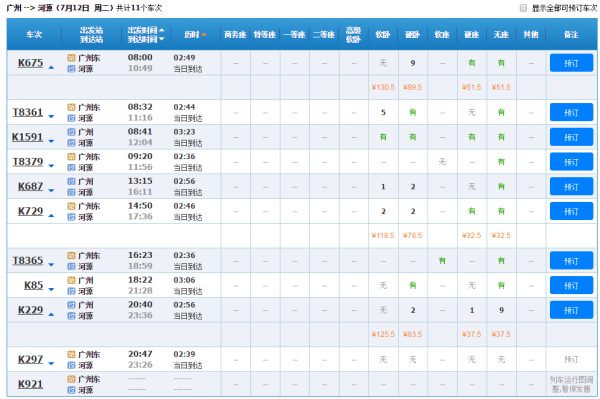This screenshot has width=600, height=399.
Task: Click the orange origin icon for K675
Action: point(71,58)
